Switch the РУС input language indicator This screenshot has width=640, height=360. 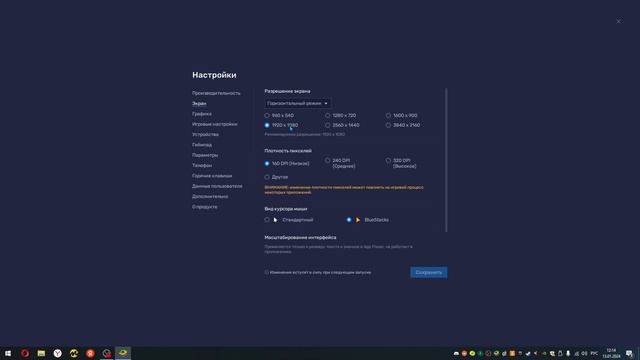594,353
